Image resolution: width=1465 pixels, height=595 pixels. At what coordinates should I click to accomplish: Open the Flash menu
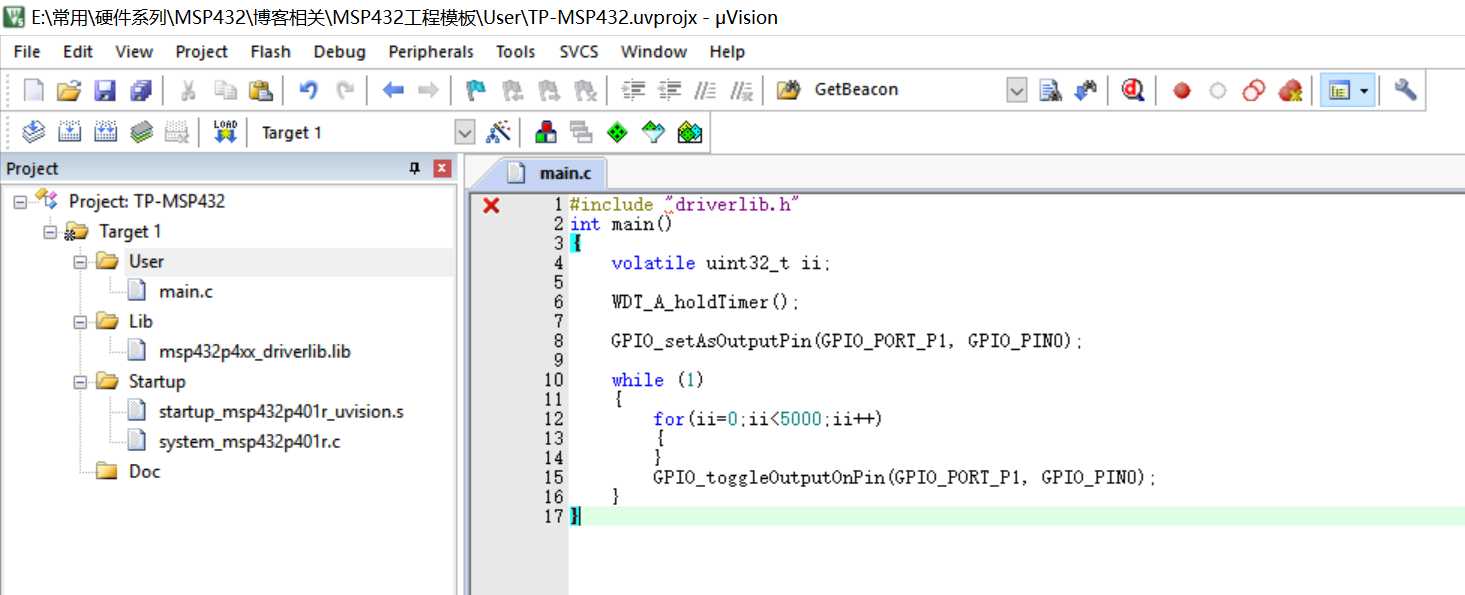point(270,52)
